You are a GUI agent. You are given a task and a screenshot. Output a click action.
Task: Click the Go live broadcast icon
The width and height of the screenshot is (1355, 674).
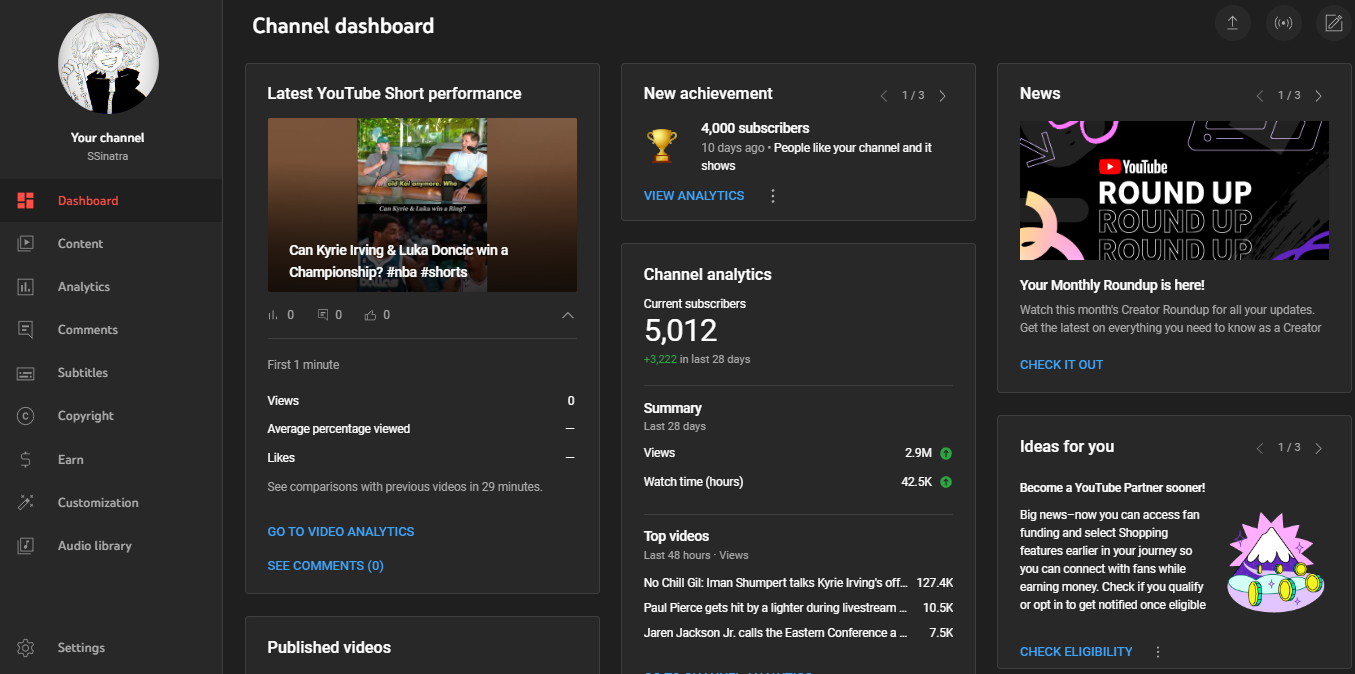[x=1283, y=23]
